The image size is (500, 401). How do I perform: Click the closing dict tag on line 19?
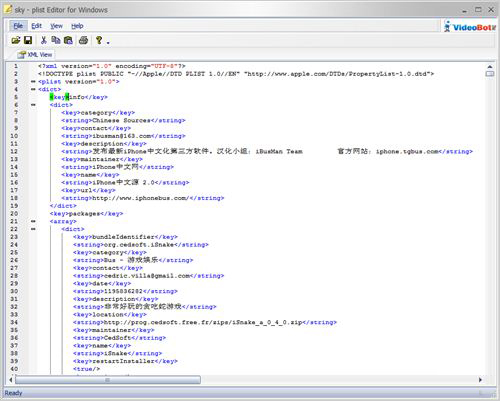pos(63,206)
